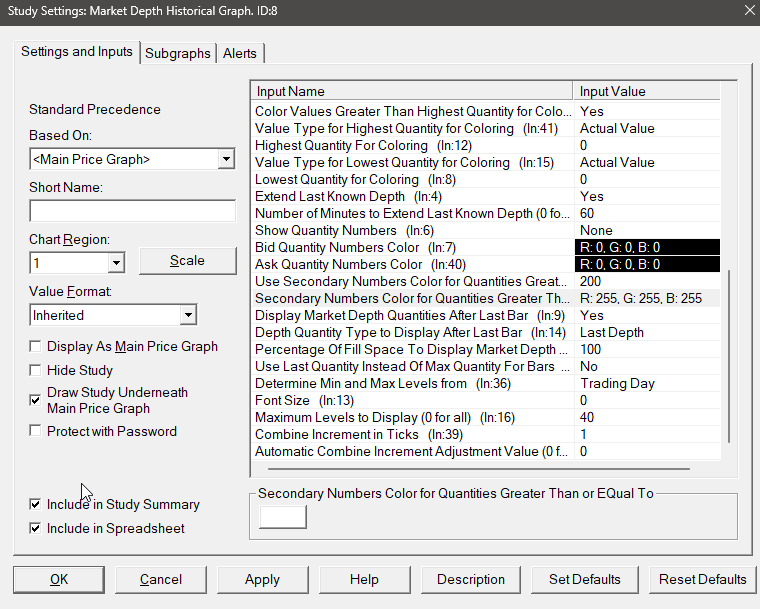Open the Description button
760x609 pixels.
[x=471, y=579]
